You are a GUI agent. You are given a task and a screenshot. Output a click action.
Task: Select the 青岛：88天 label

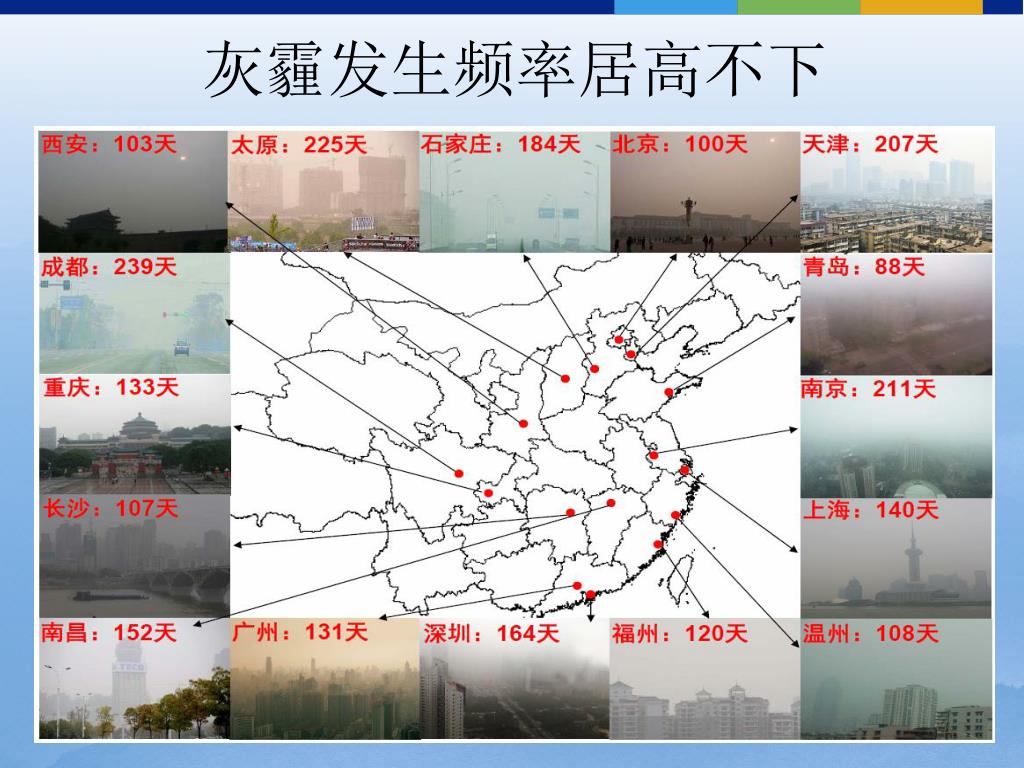864,266
